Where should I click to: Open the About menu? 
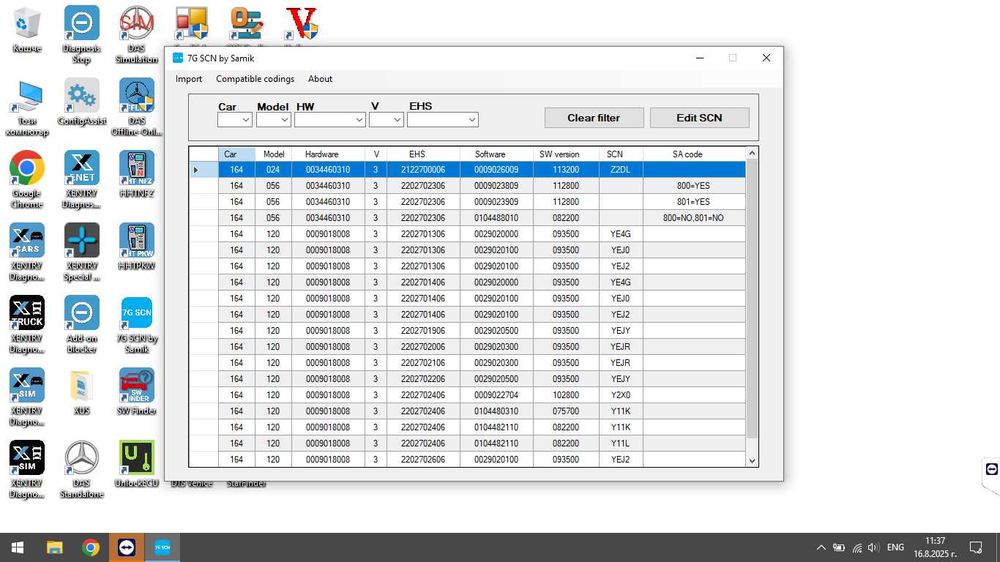pyautogui.click(x=320, y=78)
